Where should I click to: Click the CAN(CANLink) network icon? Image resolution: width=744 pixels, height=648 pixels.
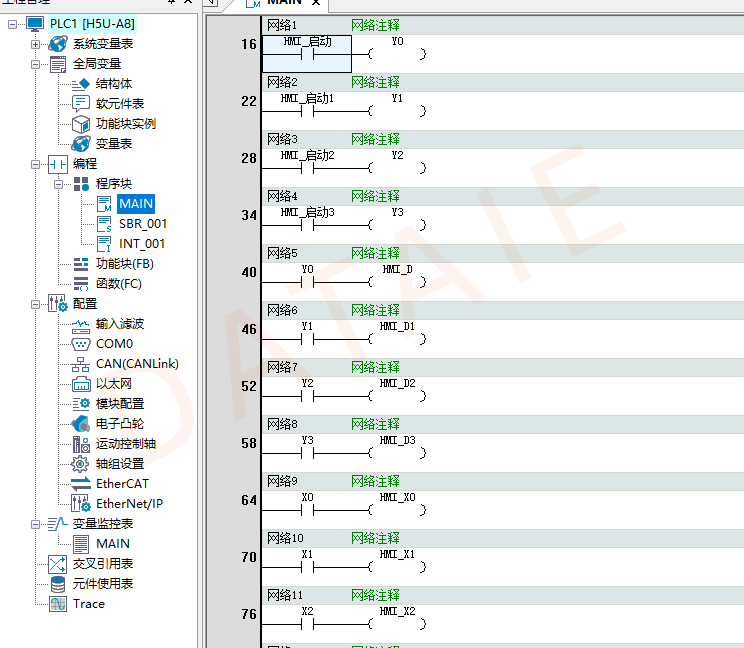(81, 364)
